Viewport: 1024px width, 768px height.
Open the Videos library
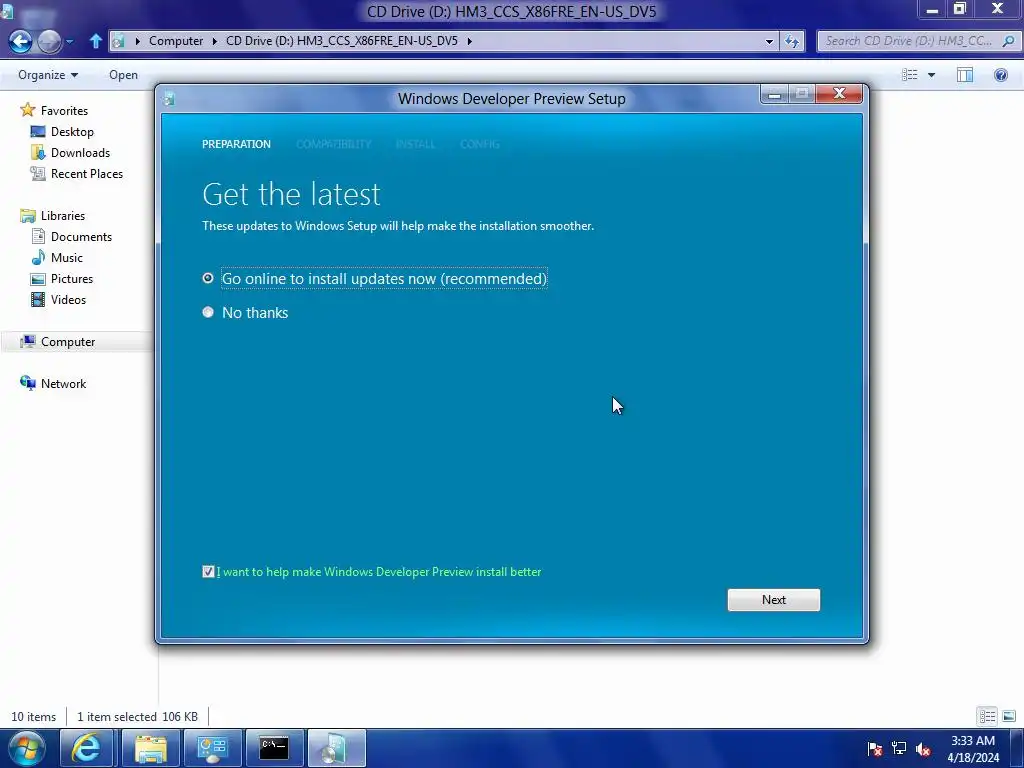[68, 299]
